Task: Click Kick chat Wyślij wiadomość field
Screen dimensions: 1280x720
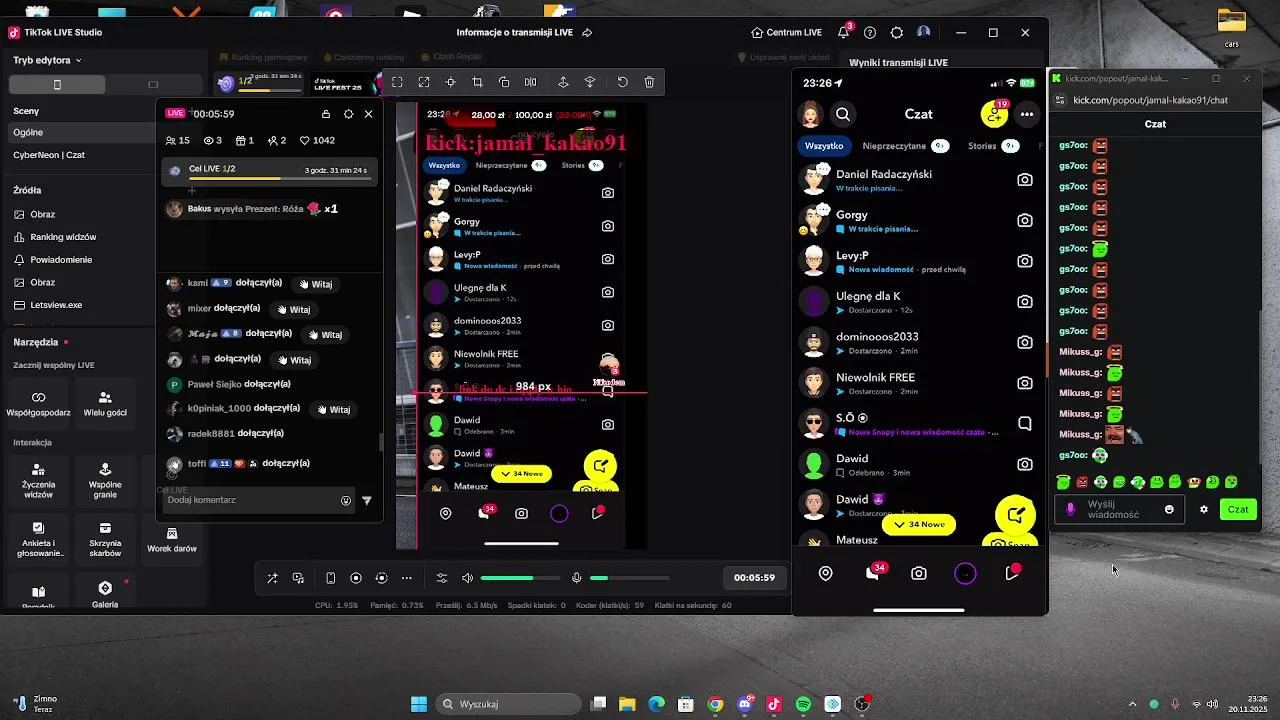Action: (x=1120, y=509)
